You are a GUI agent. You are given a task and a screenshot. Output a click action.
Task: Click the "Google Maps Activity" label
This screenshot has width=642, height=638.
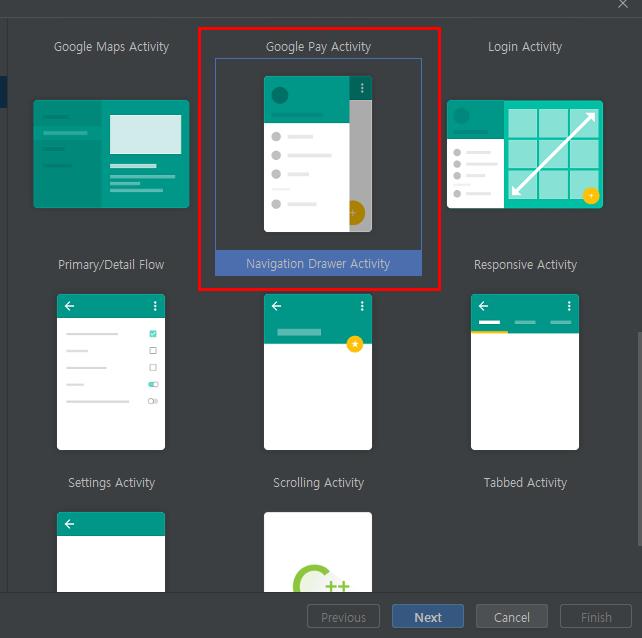click(111, 47)
